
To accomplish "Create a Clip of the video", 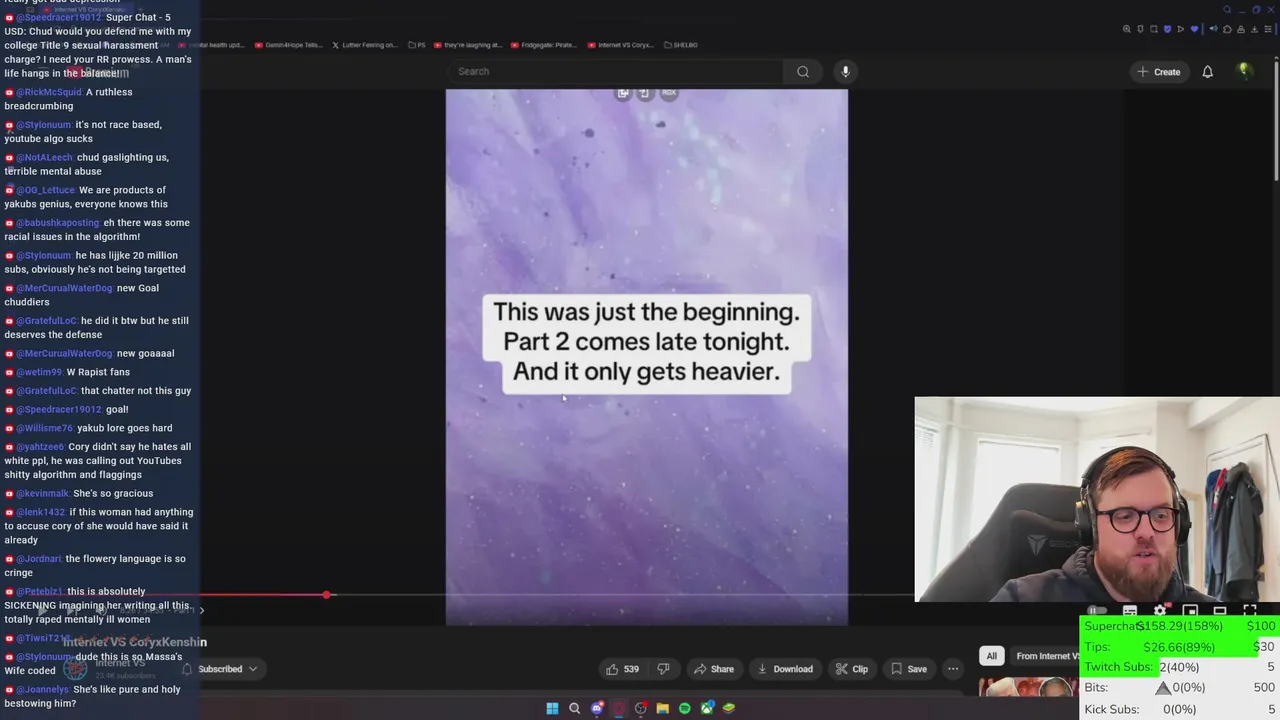I will (x=852, y=669).
